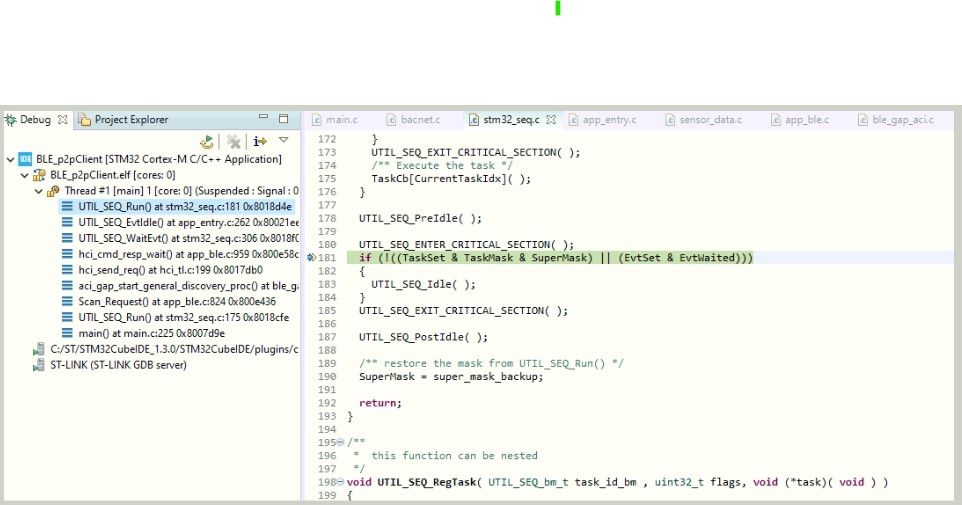The height and width of the screenshot is (505, 962).
Task: Click the C file icon on main.c tab
Action: 317,120
